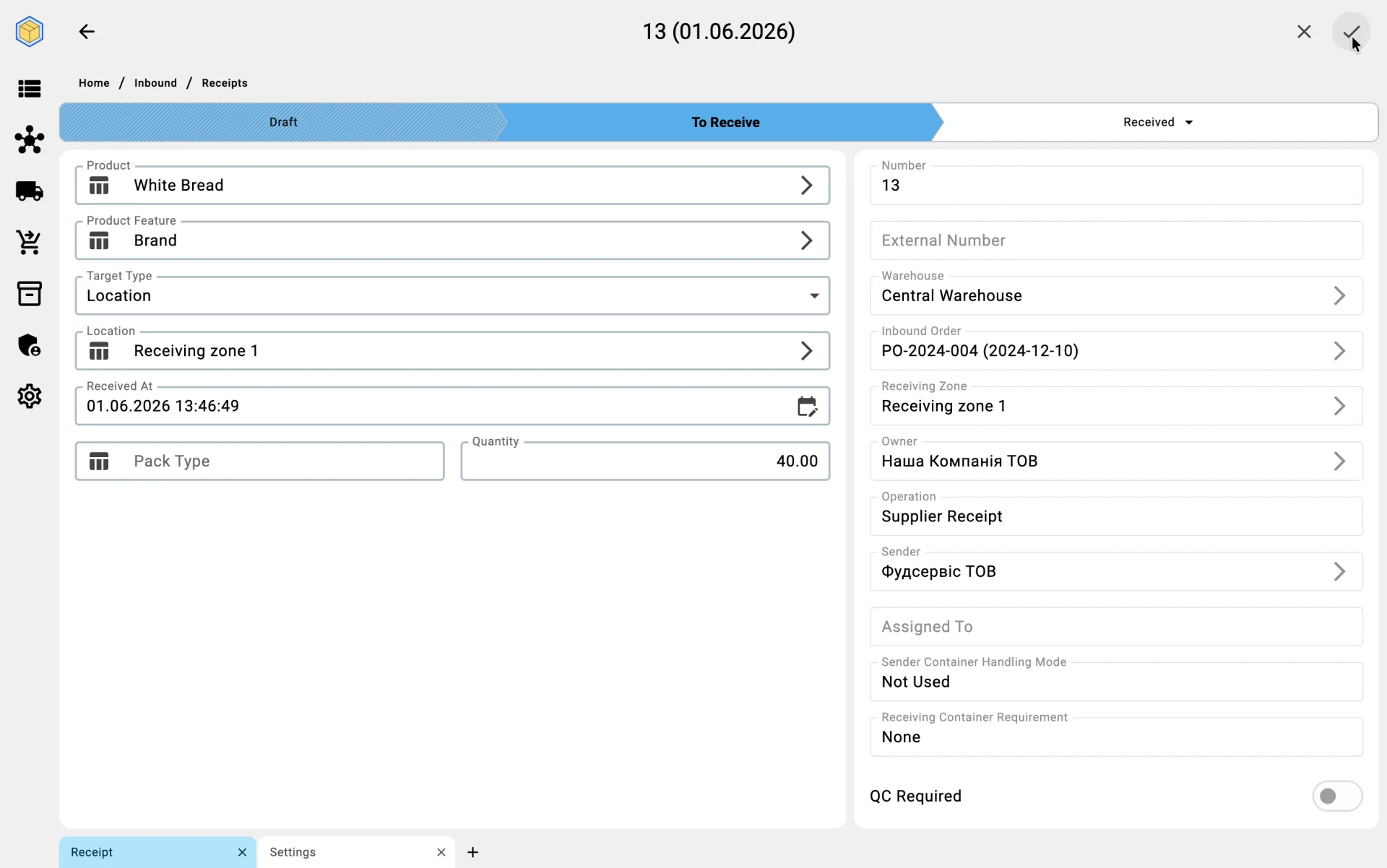The image size is (1387, 868).
Task: Open the delivery truck sidebar icon
Action: click(x=30, y=191)
